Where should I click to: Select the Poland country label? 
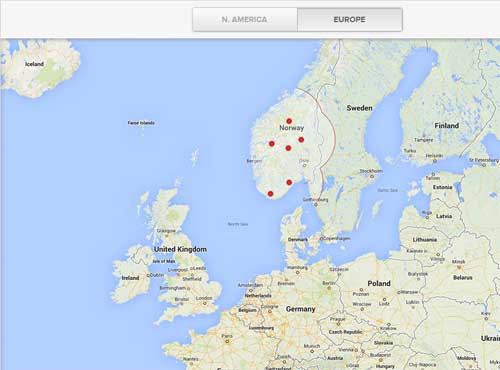click(x=379, y=283)
